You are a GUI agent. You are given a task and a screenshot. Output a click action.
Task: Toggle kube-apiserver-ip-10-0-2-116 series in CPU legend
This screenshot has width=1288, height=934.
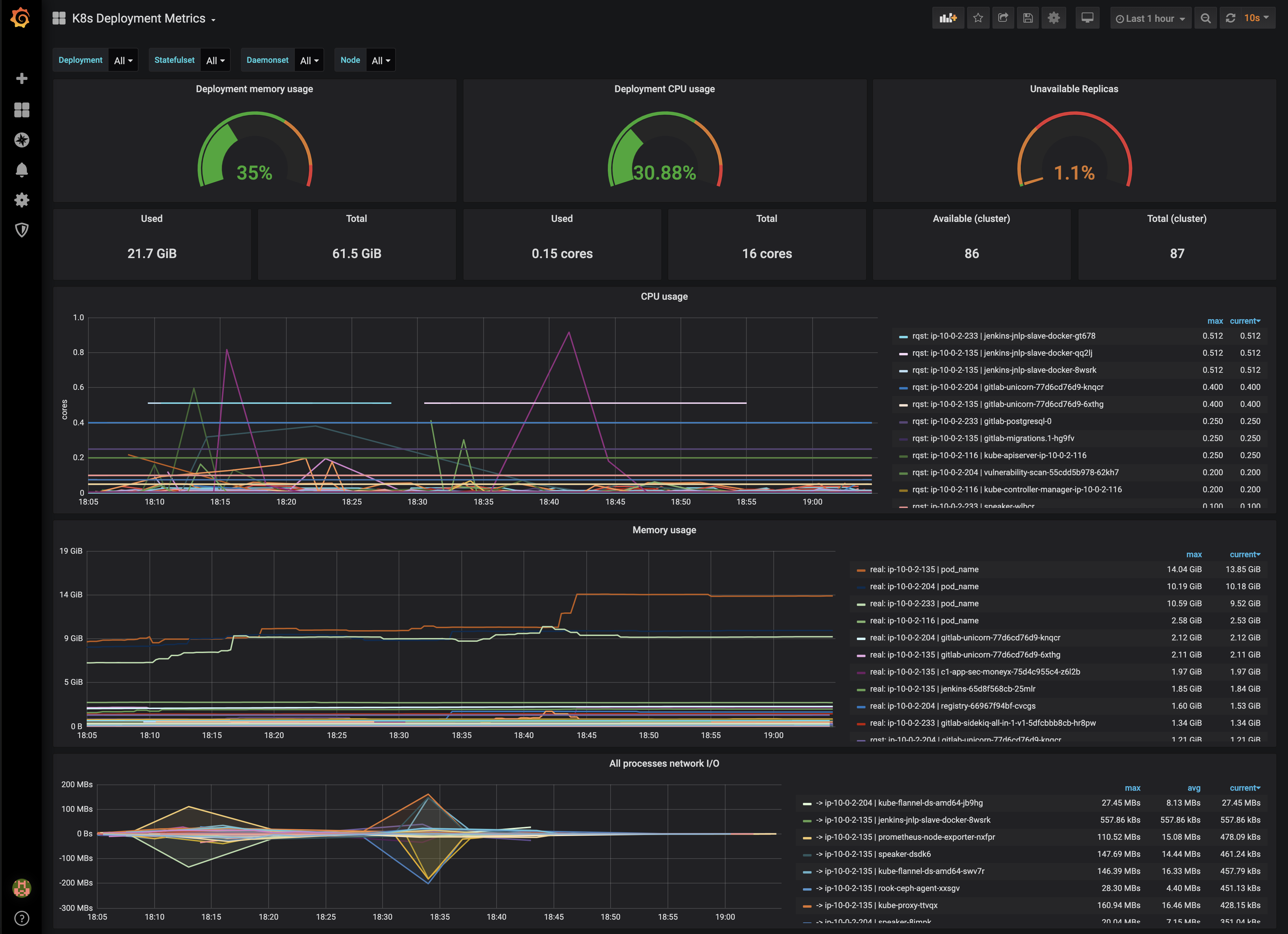point(999,455)
